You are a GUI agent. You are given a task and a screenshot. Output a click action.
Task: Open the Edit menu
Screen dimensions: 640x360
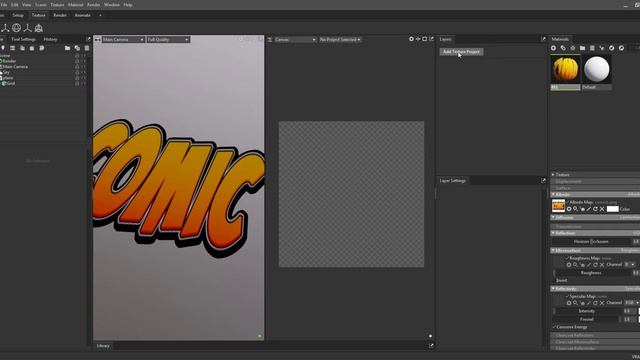[15, 5]
